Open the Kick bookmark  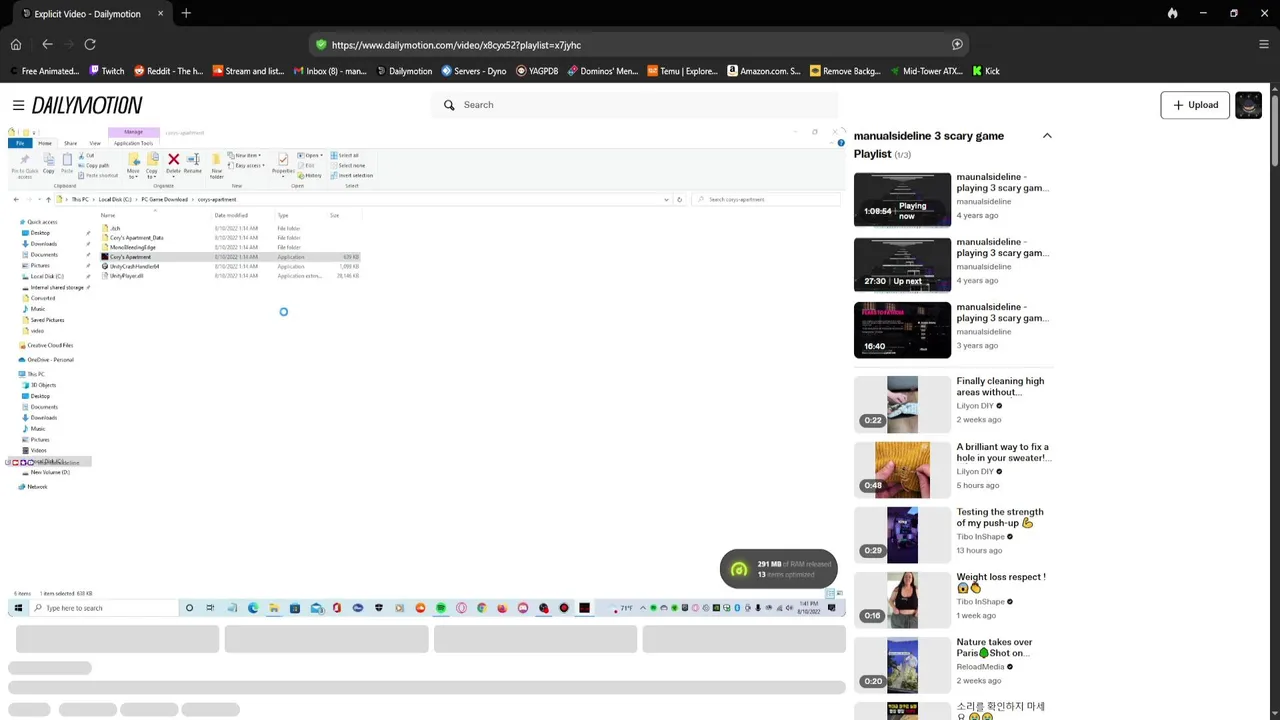pos(985,71)
